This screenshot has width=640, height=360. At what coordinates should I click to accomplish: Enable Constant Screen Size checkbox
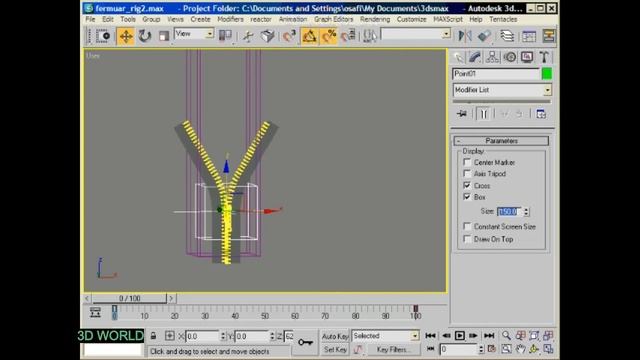(x=467, y=226)
